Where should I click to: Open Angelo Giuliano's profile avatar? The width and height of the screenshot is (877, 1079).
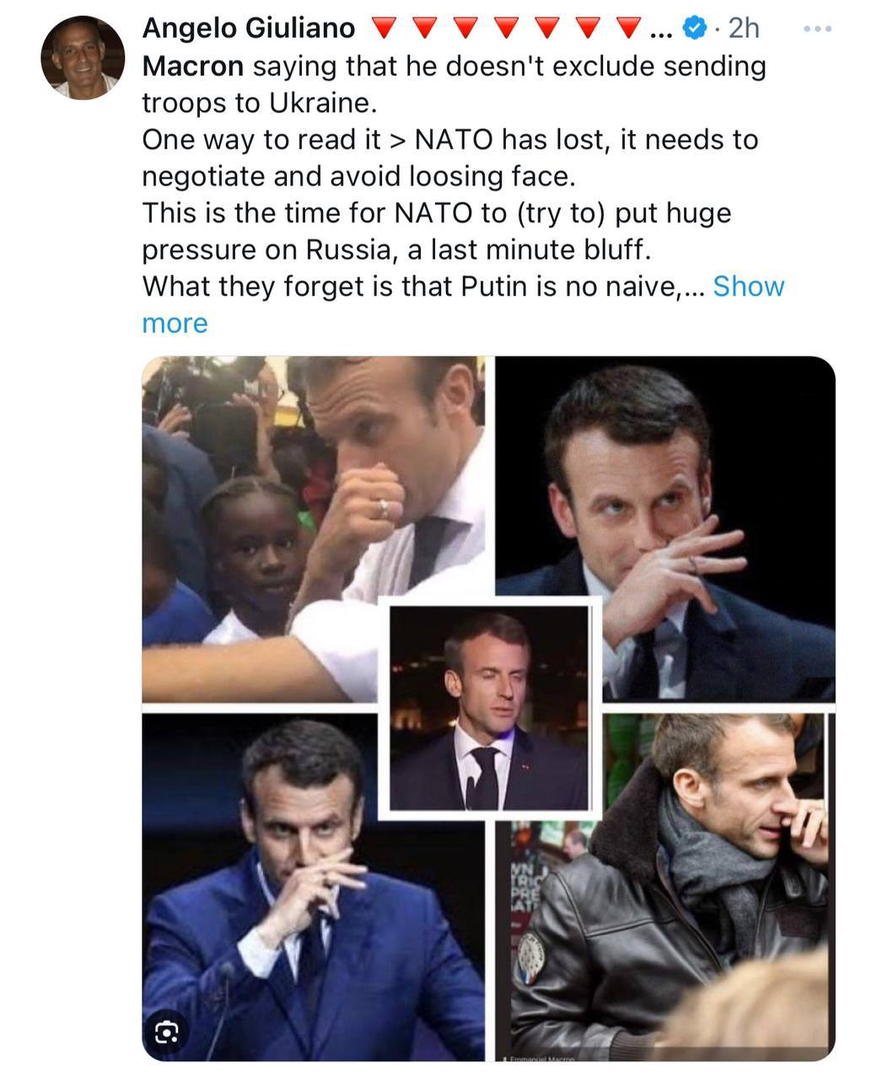(82, 57)
